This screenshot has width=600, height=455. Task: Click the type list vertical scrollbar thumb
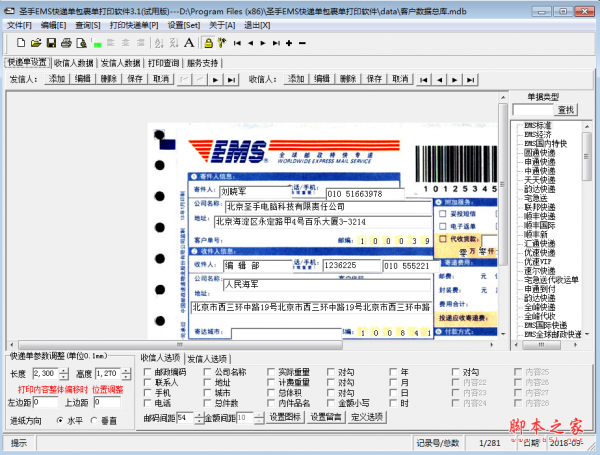pyautogui.click(x=587, y=157)
